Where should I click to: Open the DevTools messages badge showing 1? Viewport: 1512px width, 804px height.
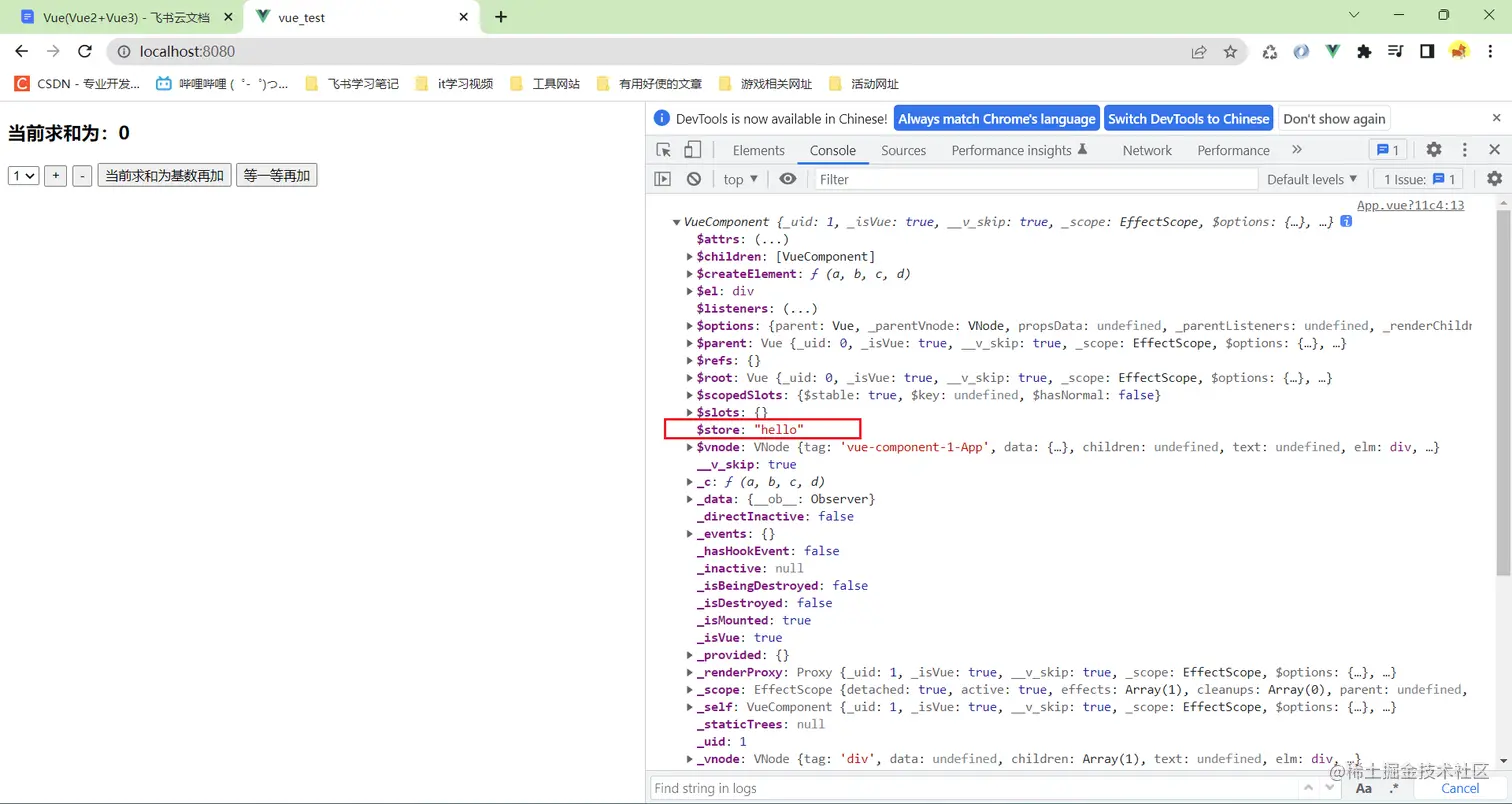[x=1388, y=150]
